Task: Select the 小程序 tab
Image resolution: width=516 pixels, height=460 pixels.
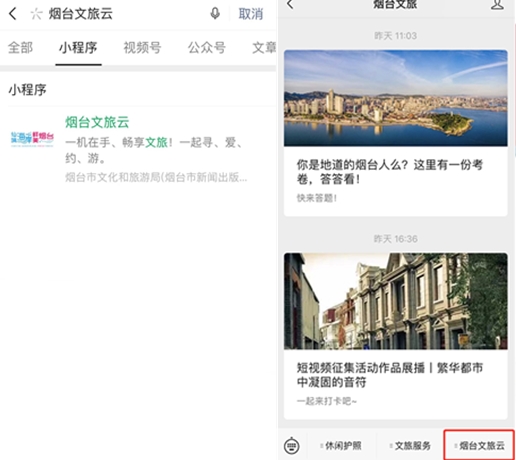Action: point(78,47)
